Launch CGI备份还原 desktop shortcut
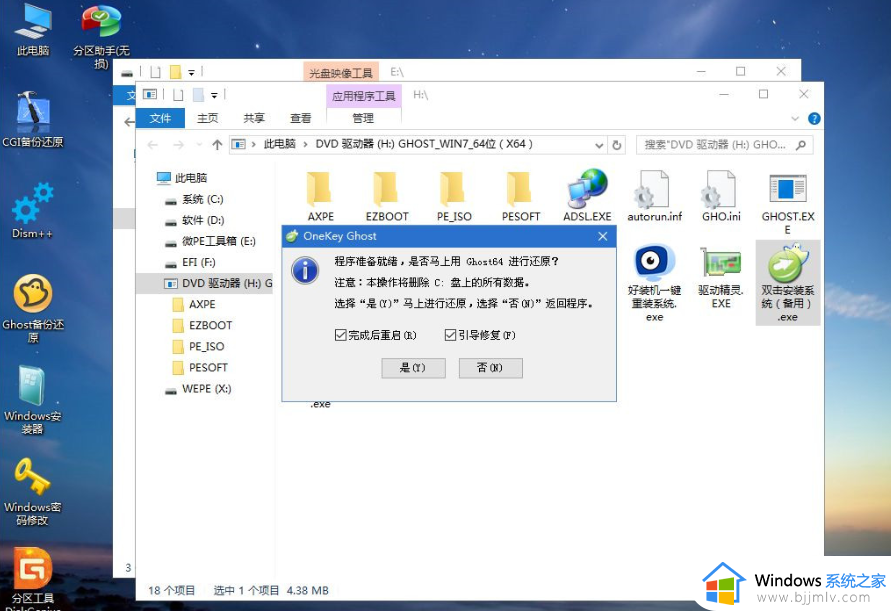The height and width of the screenshot is (611, 891). (33, 119)
